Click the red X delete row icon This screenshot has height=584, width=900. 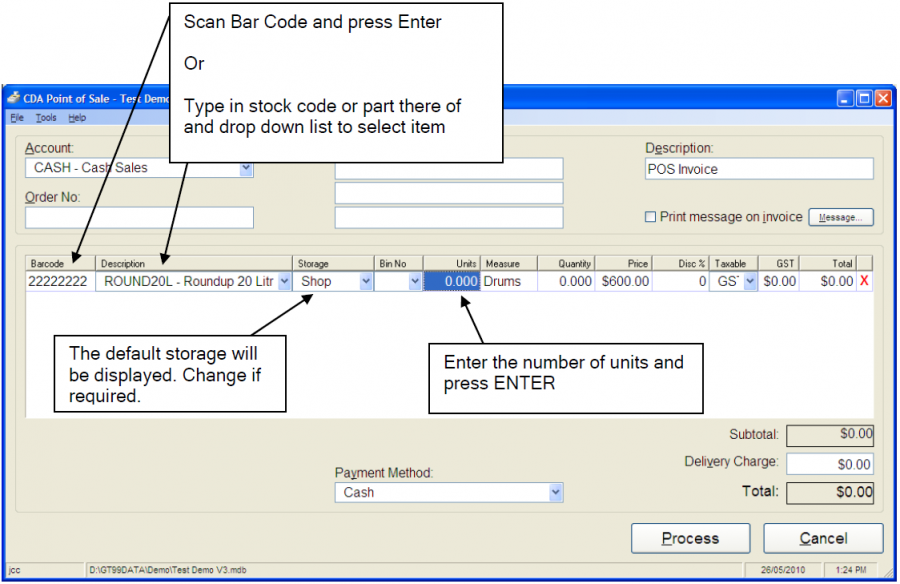click(x=864, y=282)
